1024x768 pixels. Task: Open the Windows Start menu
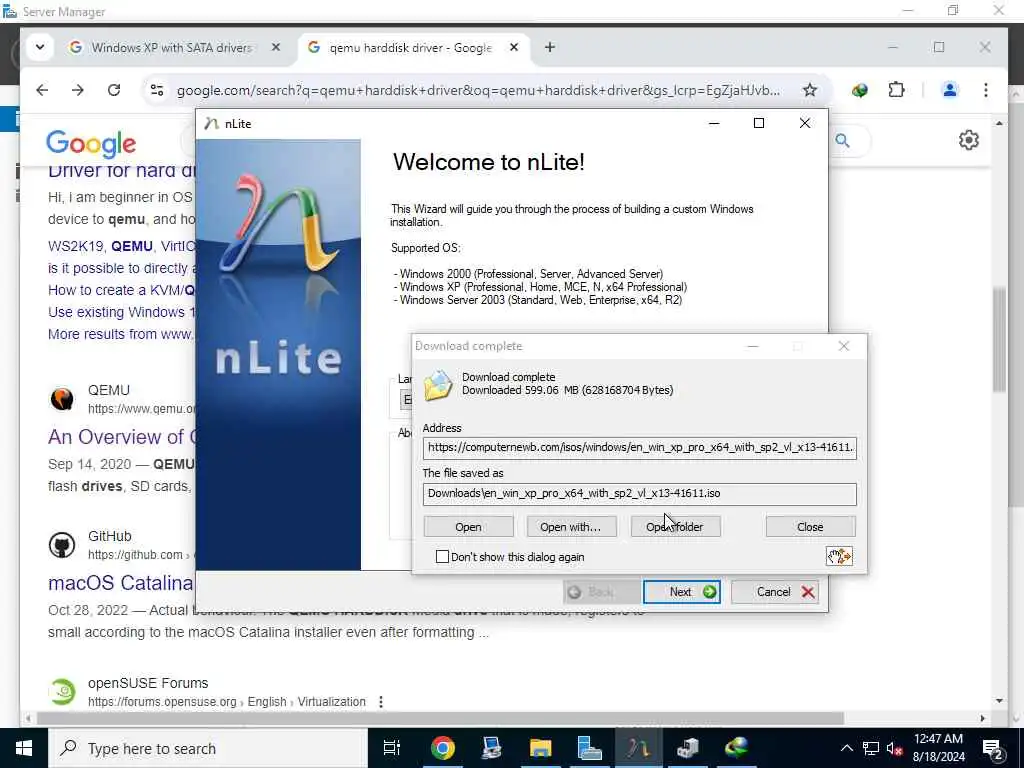coord(24,748)
